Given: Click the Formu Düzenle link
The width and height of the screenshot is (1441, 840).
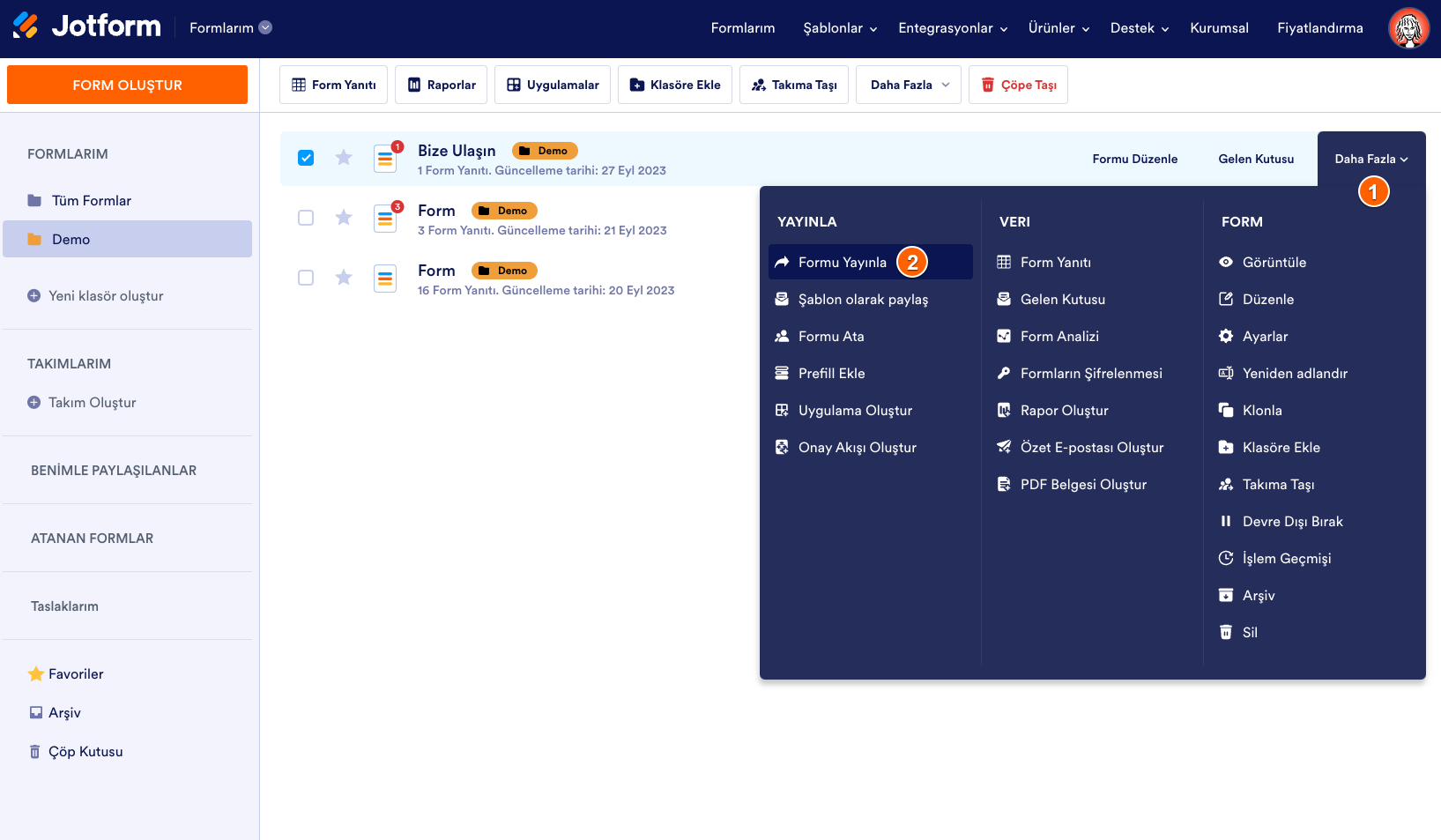Looking at the screenshot, I should click(1134, 160).
